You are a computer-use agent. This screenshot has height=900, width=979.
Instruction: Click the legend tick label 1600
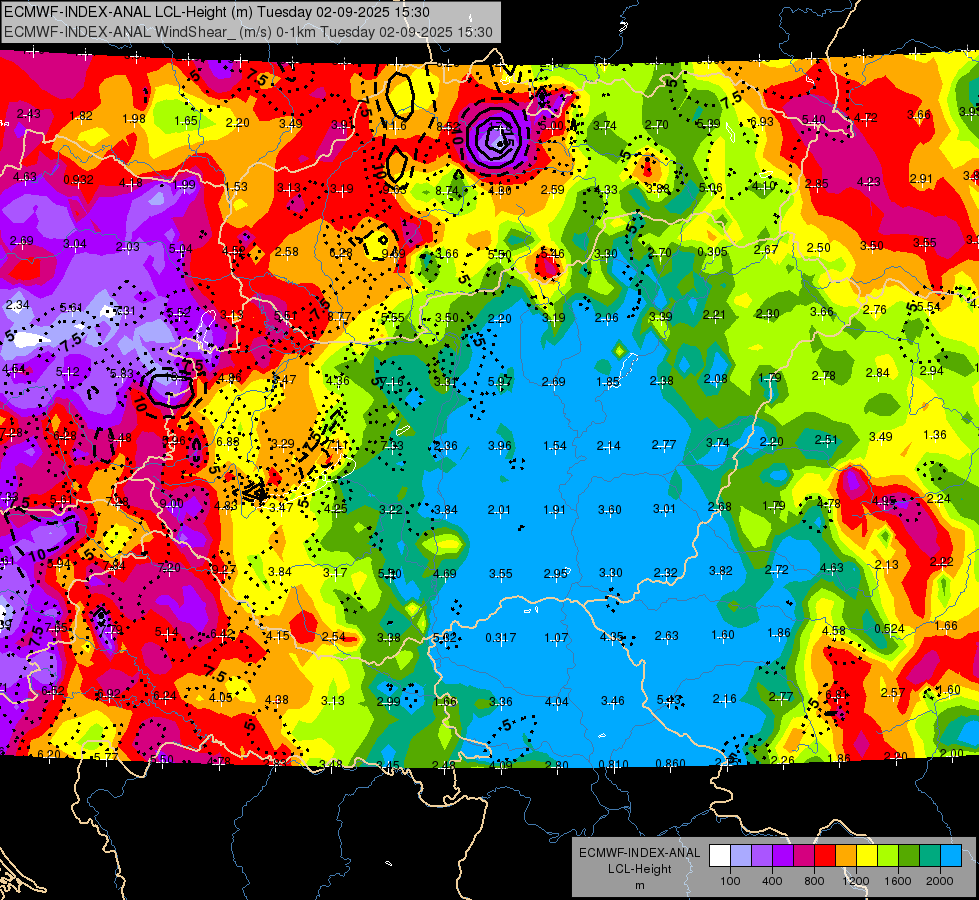pos(898,881)
